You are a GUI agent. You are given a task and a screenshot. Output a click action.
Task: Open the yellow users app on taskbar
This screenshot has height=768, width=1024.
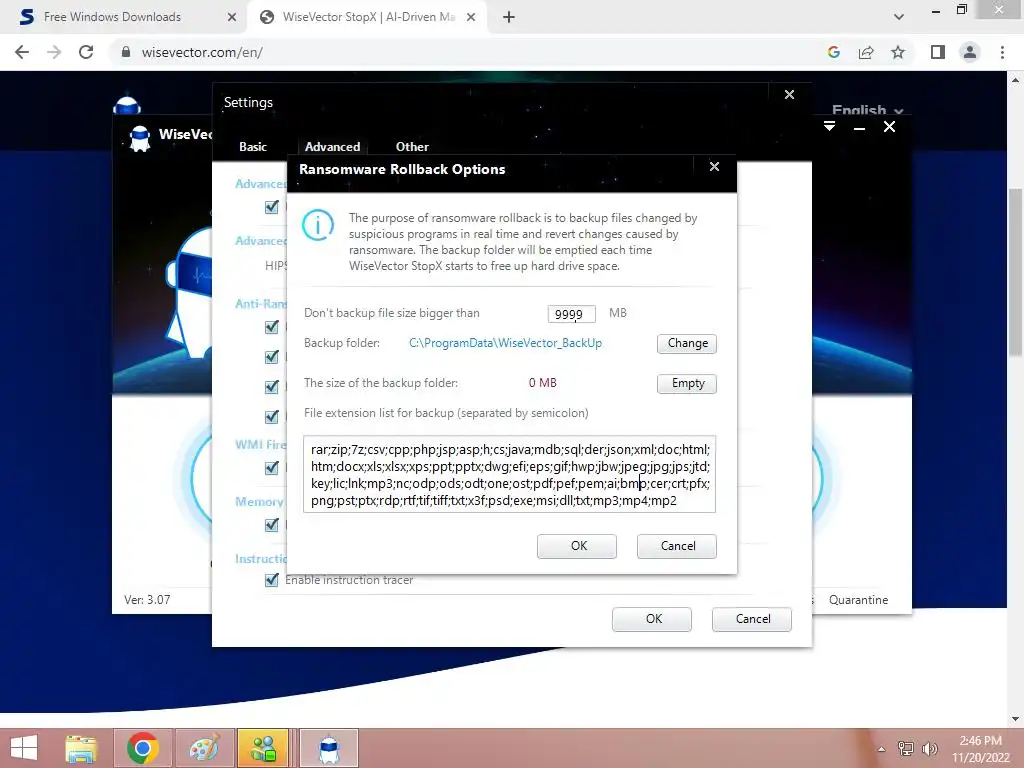264,748
